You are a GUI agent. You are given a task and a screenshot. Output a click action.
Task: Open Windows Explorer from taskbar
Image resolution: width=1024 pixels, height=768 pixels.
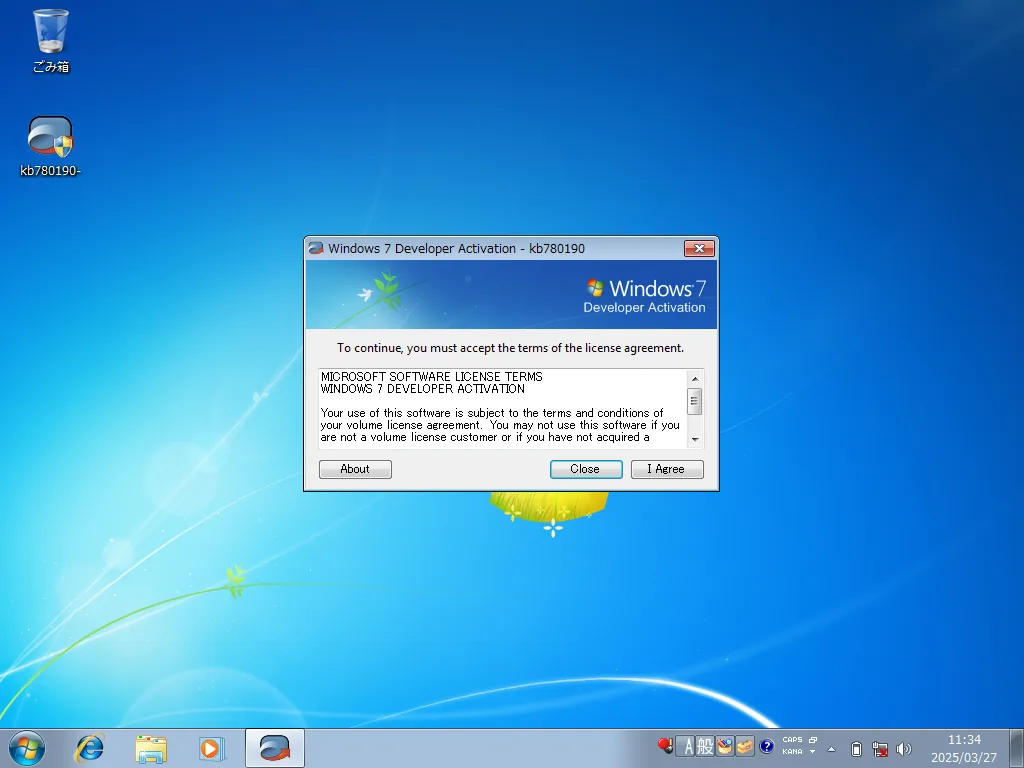(x=151, y=748)
